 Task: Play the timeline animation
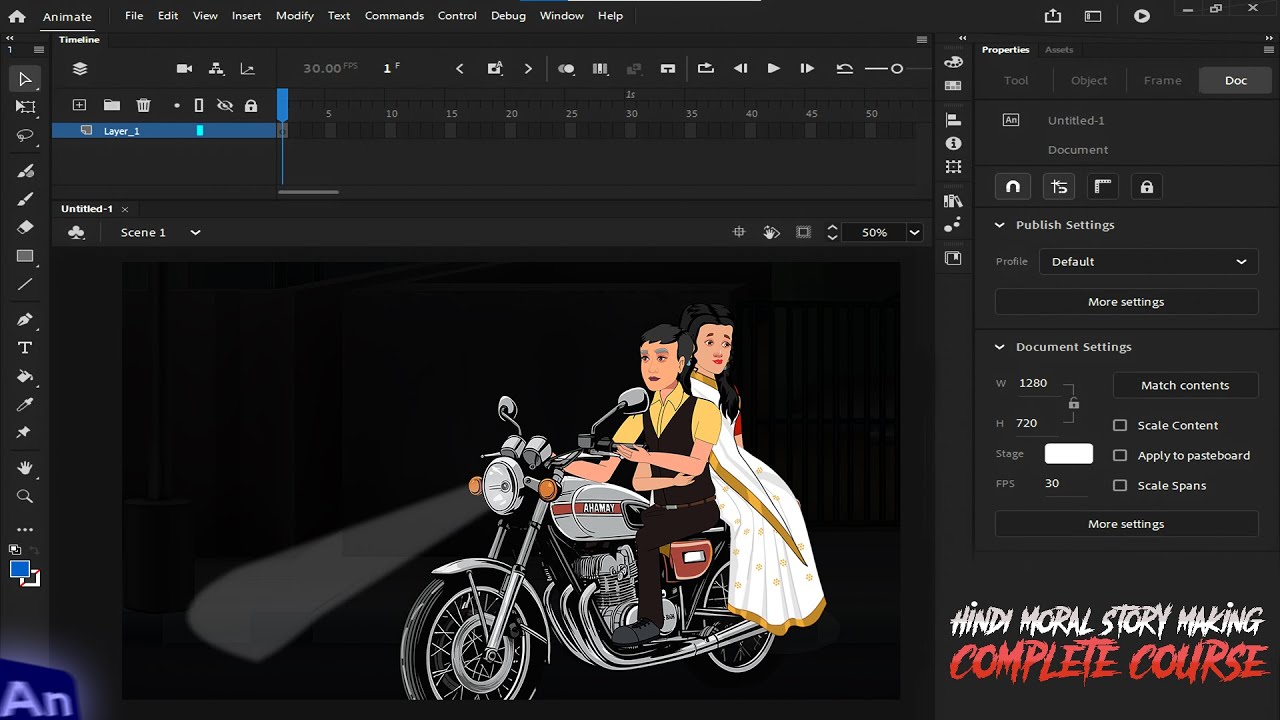[773, 68]
